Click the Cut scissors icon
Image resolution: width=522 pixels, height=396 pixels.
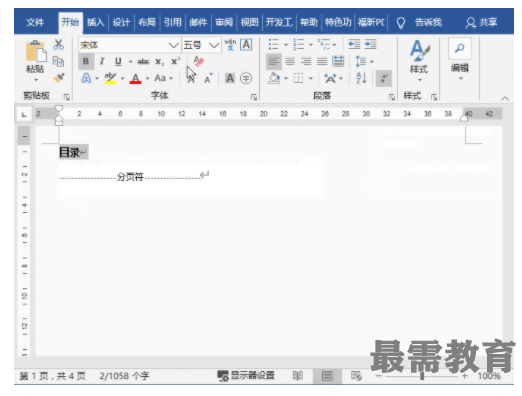coord(58,44)
